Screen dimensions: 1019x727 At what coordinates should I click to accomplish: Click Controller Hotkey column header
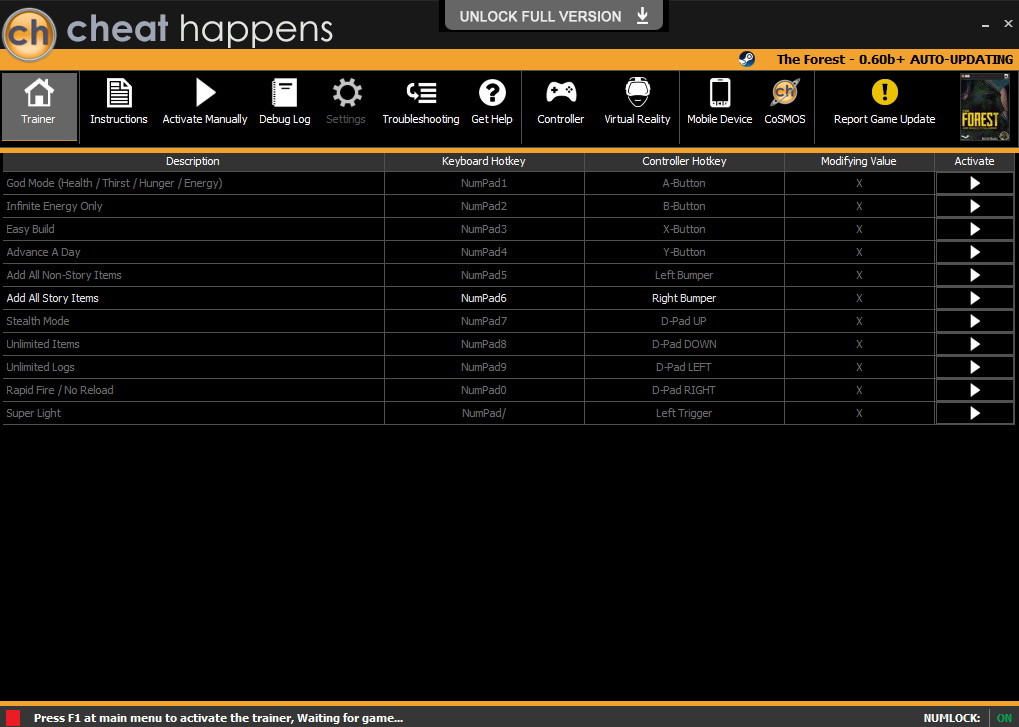pyautogui.click(x=684, y=161)
